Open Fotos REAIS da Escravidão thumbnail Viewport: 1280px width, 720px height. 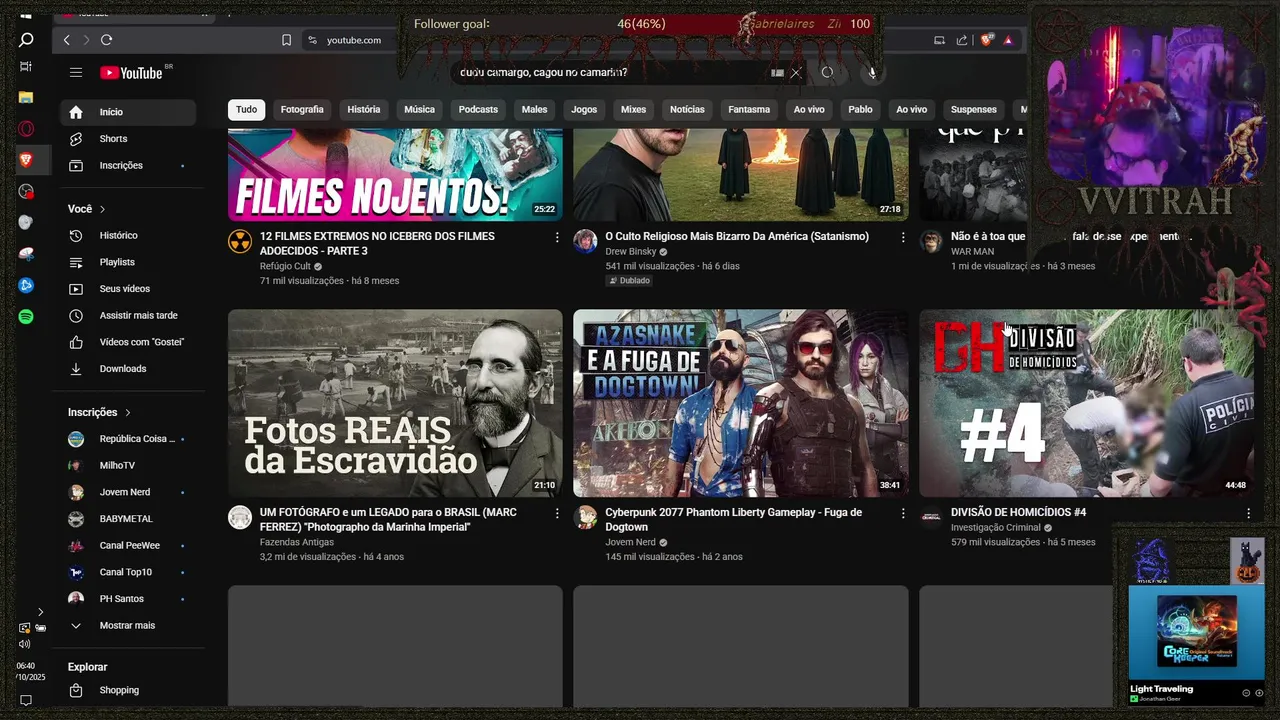[395, 403]
